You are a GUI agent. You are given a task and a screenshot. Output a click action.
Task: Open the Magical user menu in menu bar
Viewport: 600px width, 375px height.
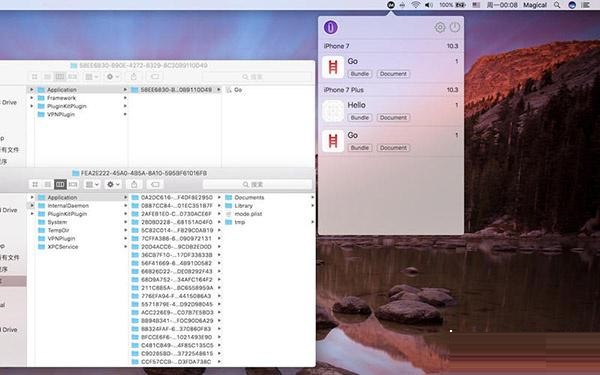[x=535, y=5]
